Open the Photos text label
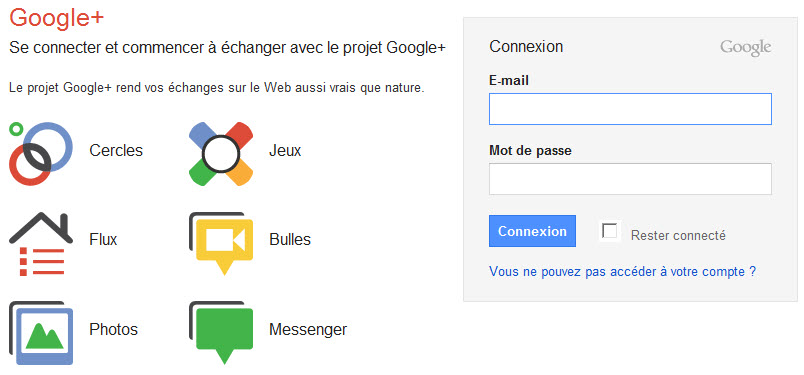The width and height of the screenshot is (804, 375). click(x=113, y=329)
